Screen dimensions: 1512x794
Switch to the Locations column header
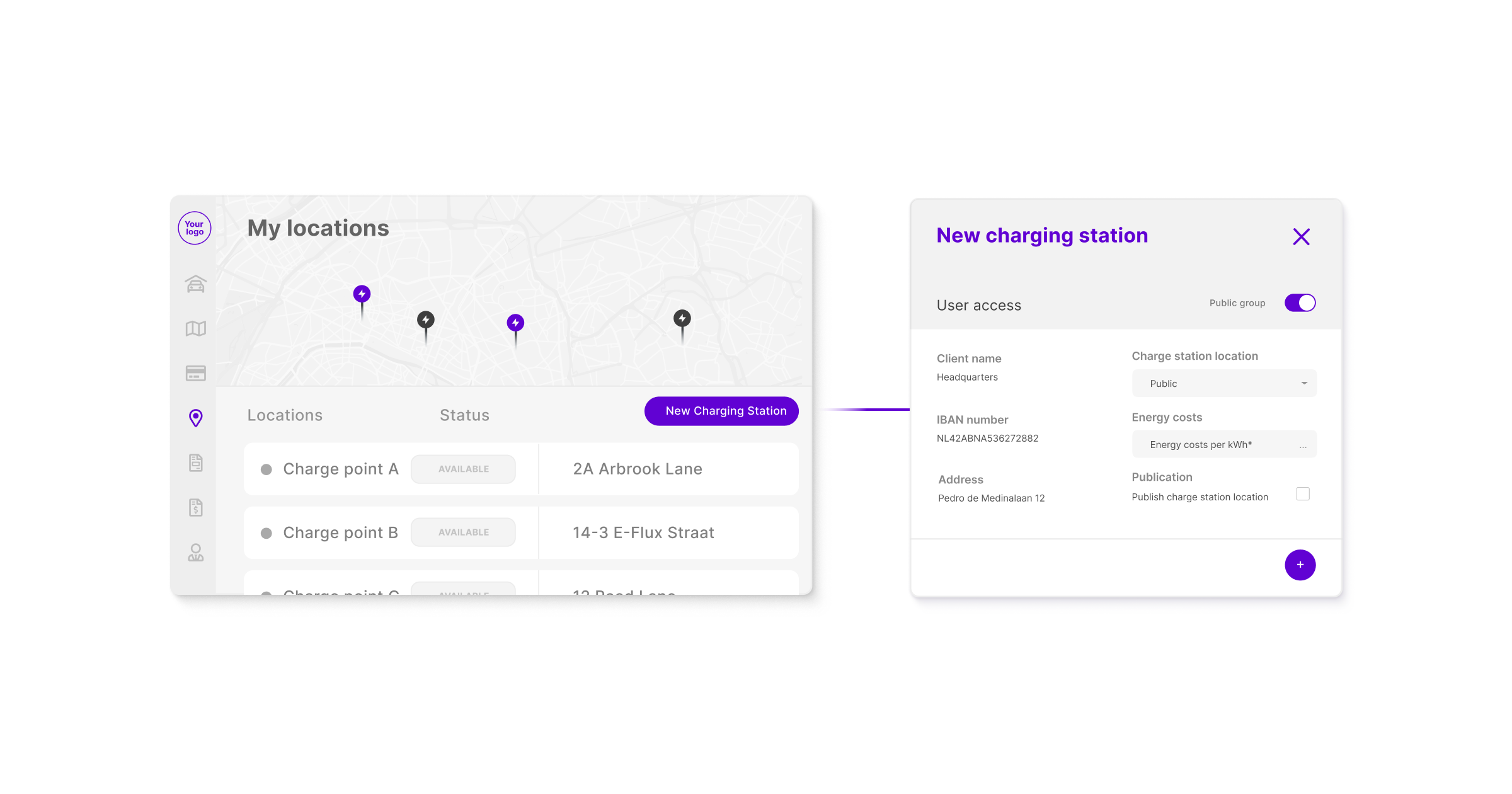285,415
